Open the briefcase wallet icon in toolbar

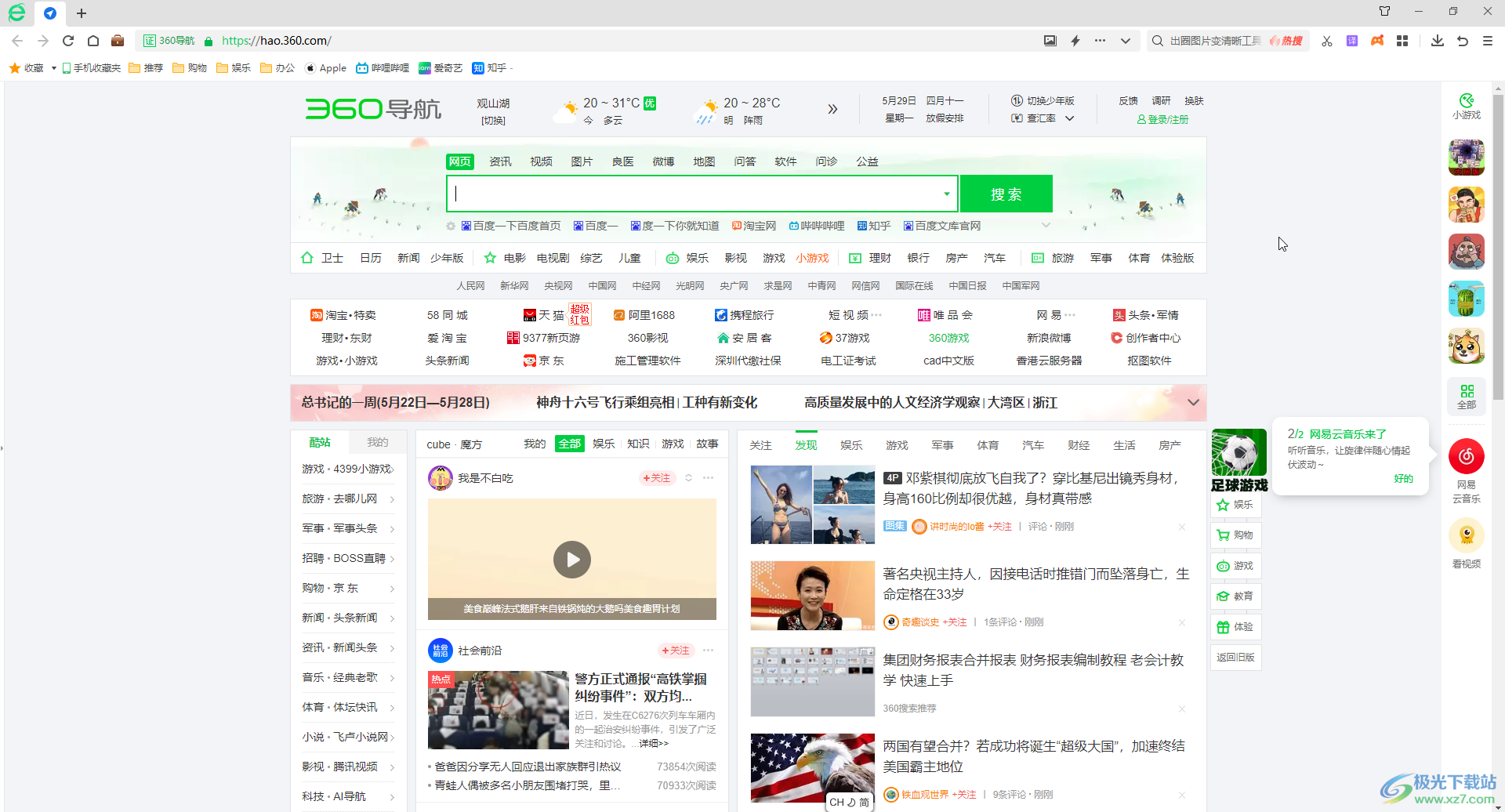(x=118, y=41)
